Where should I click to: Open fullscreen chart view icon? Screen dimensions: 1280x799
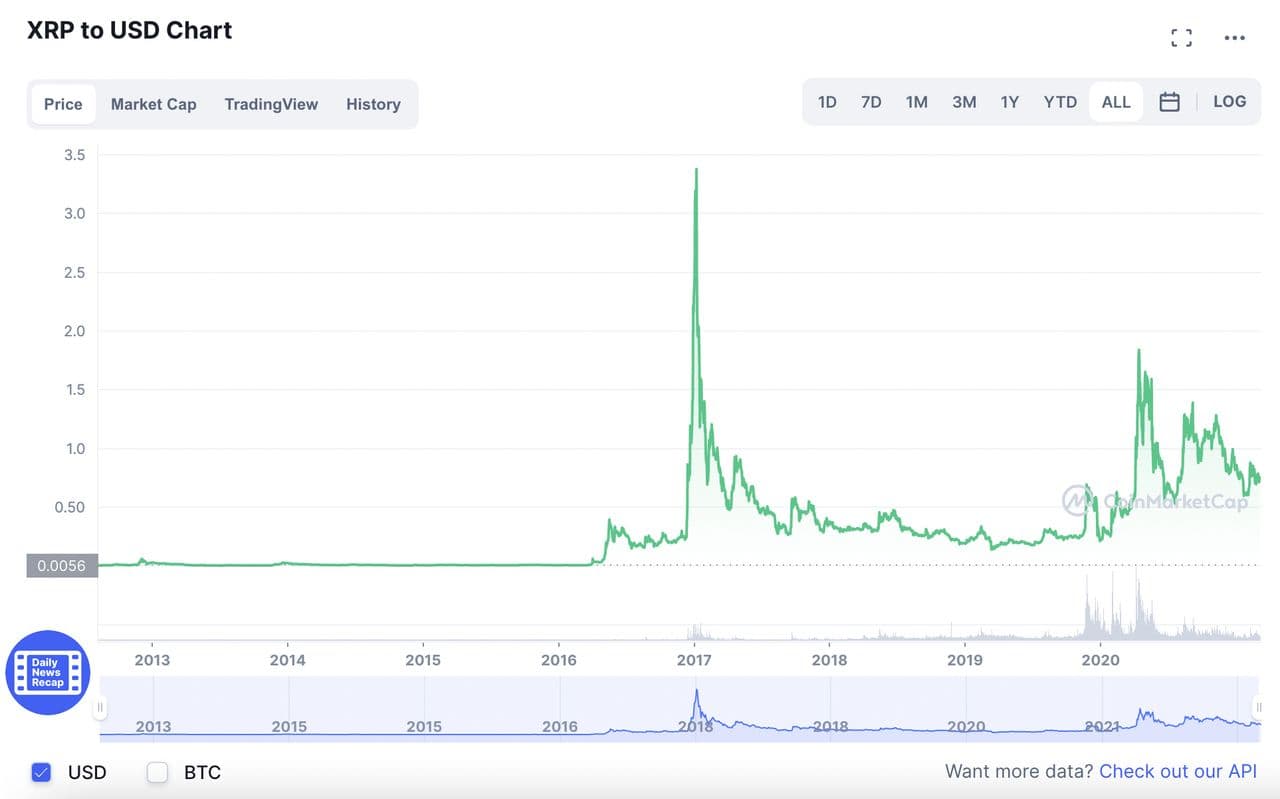(x=1181, y=38)
